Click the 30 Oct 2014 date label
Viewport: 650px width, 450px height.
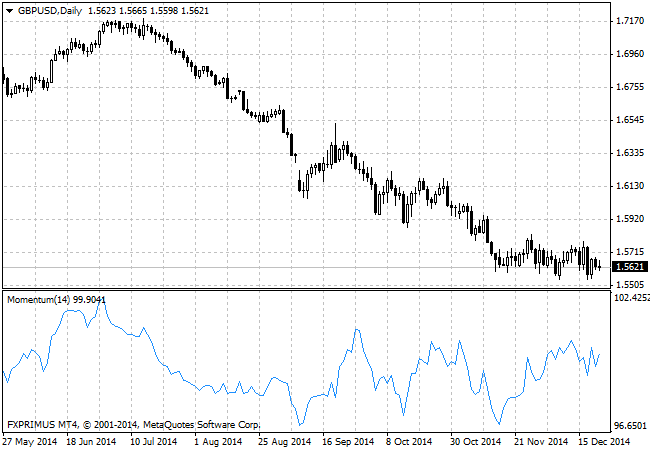pos(474,441)
